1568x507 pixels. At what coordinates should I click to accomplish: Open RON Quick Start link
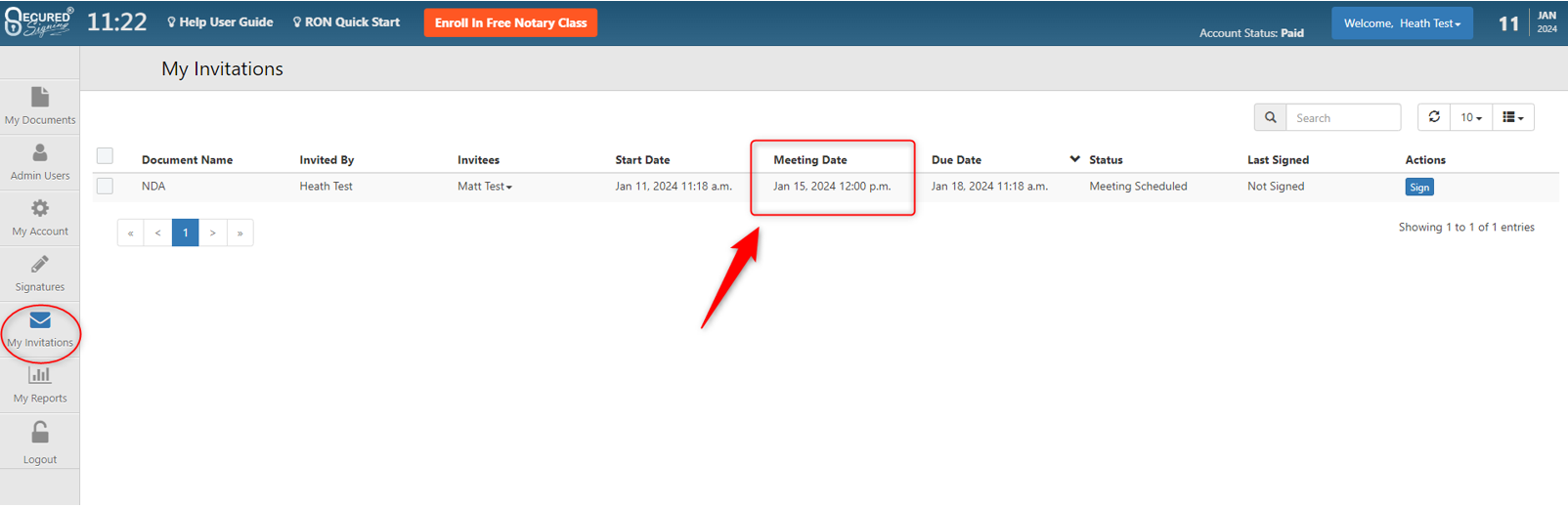pos(346,22)
